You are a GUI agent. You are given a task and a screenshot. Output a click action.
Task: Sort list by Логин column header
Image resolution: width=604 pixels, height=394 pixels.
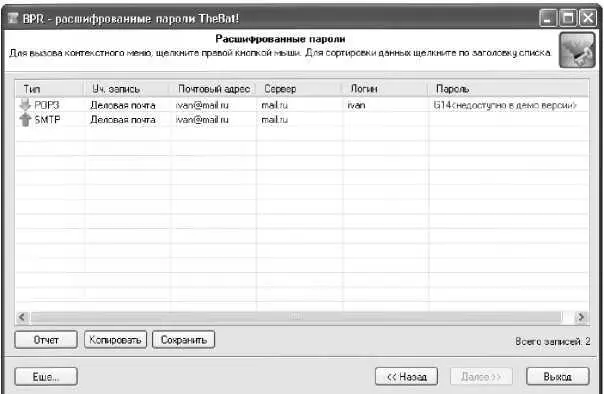click(385, 89)
